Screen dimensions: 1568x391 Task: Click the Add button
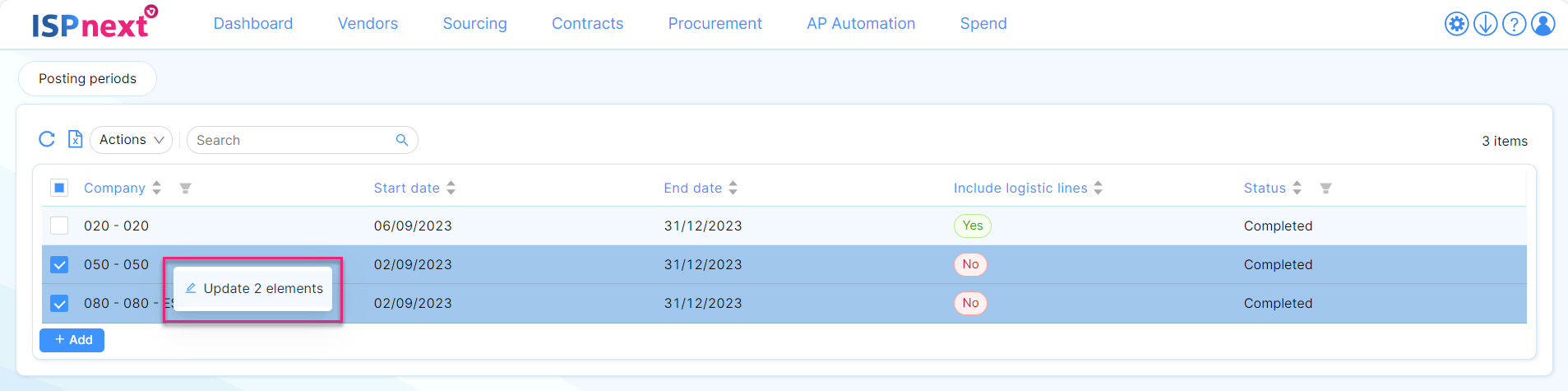(x=72, y=340)
